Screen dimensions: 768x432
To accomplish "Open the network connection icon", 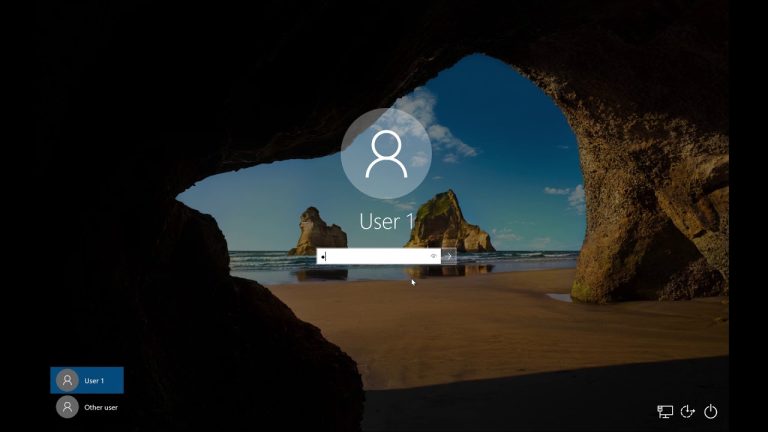I will coord(665,411).
